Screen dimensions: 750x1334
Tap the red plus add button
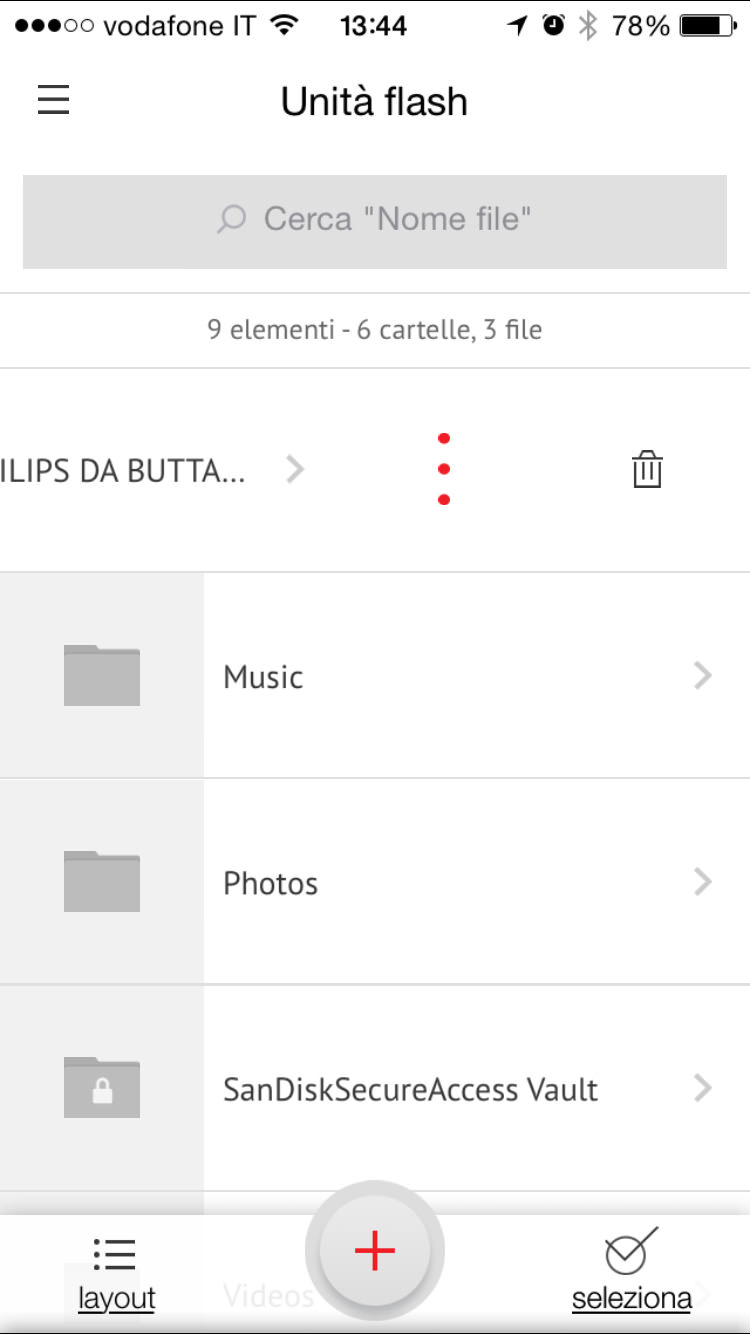coord(374,1251)
